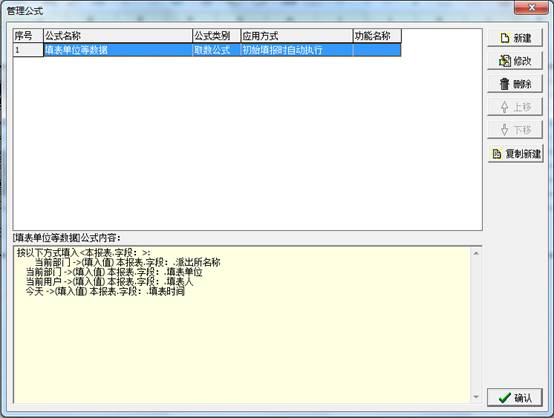554x418 pixels.
Task: Click scroll-up arrow of formula content box
Action: (476, 253)
